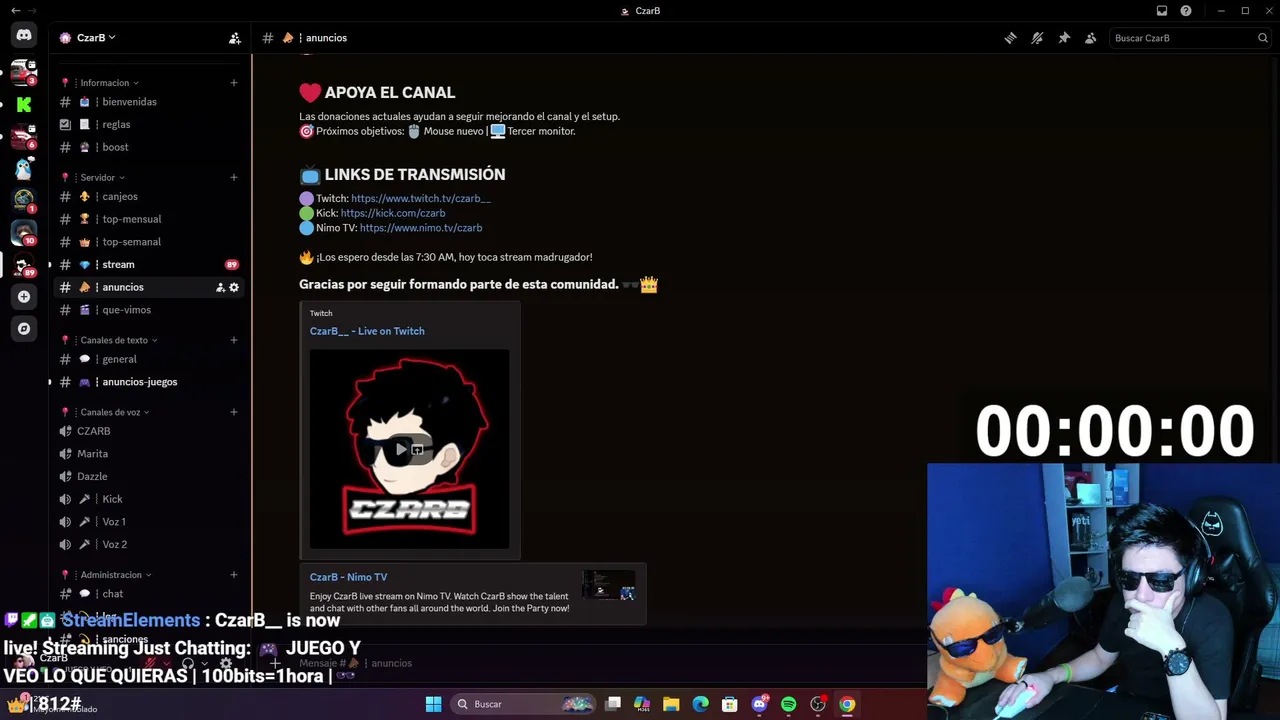The image size is (1280, 720).
Task: Open the canjeos channel
Action: pyautogui.click(x=150, y=197)
